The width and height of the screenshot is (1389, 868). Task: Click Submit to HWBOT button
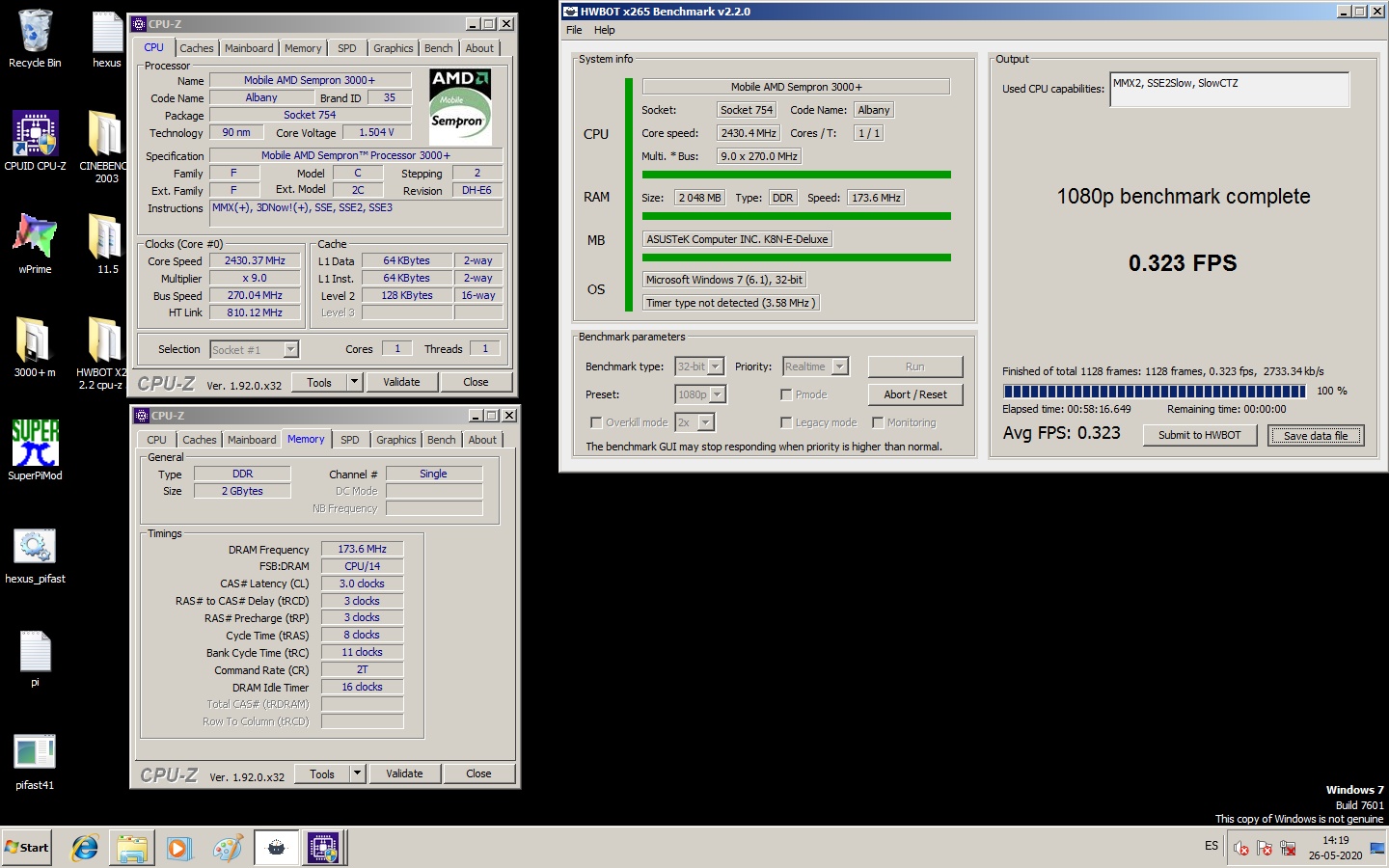coord(1200,435)
